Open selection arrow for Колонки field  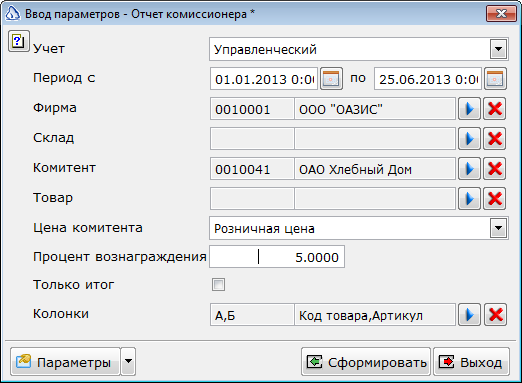(469, 314)
